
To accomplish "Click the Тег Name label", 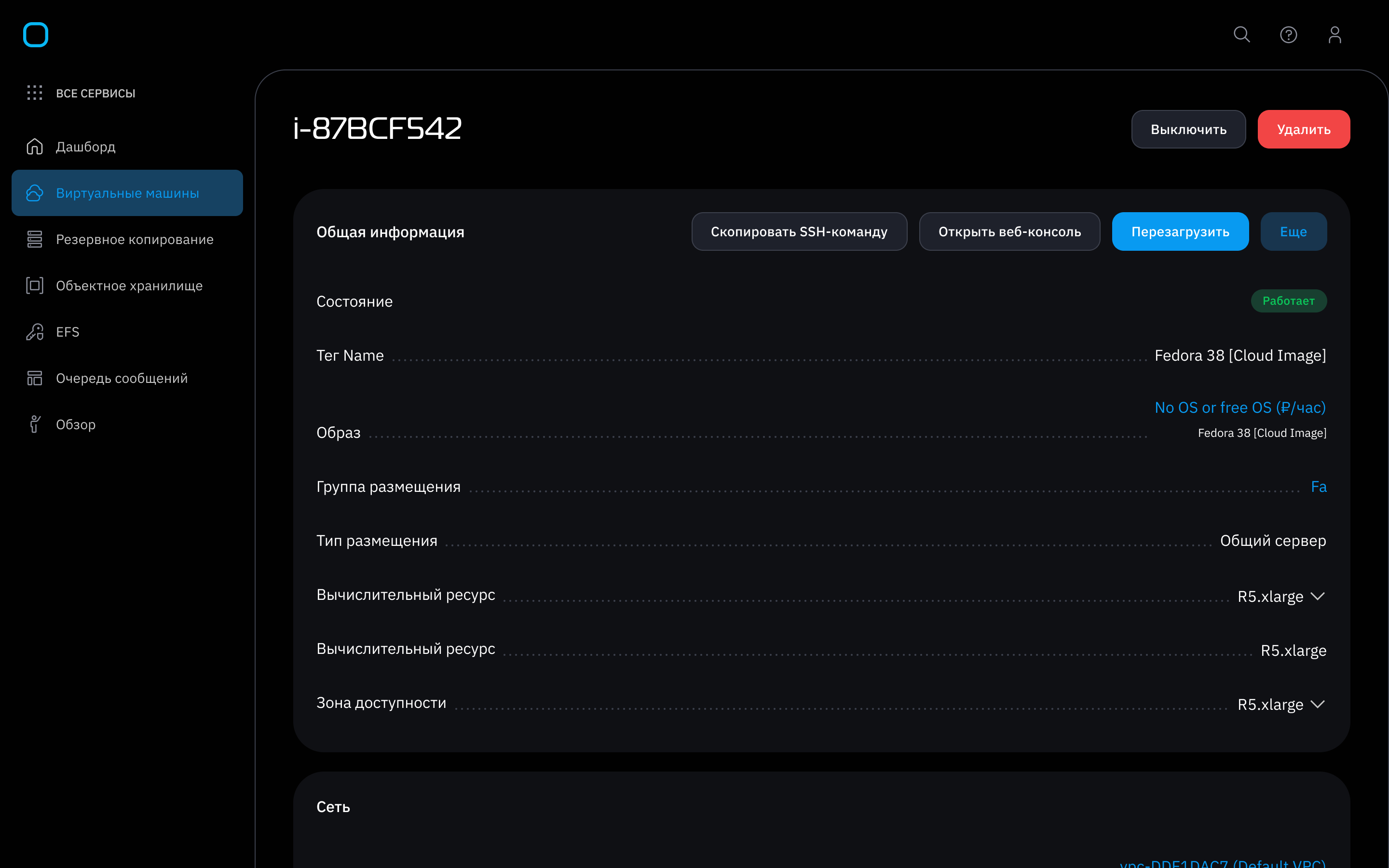I will (350, 356).
